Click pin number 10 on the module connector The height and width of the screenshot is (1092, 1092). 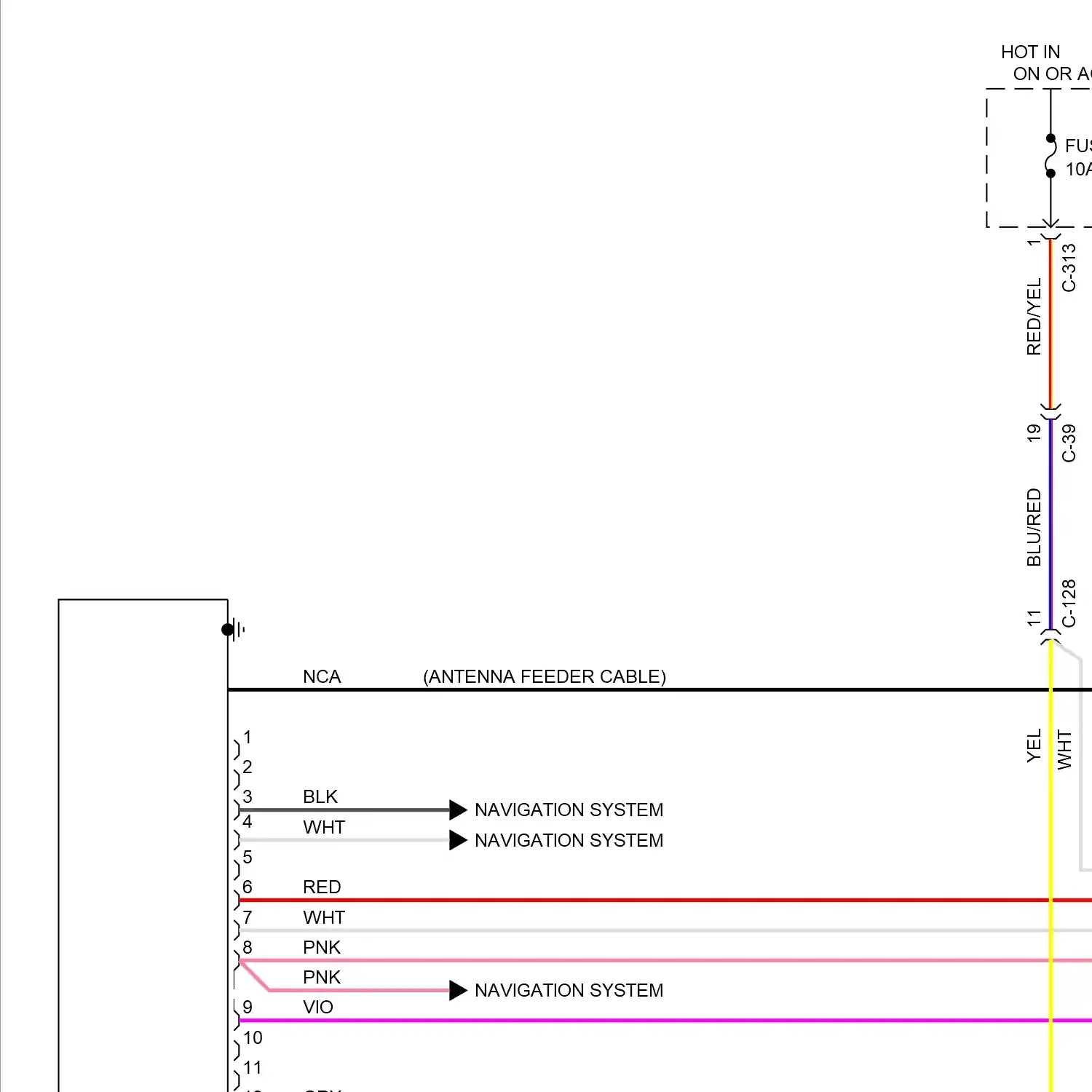tap(253, 1037)
